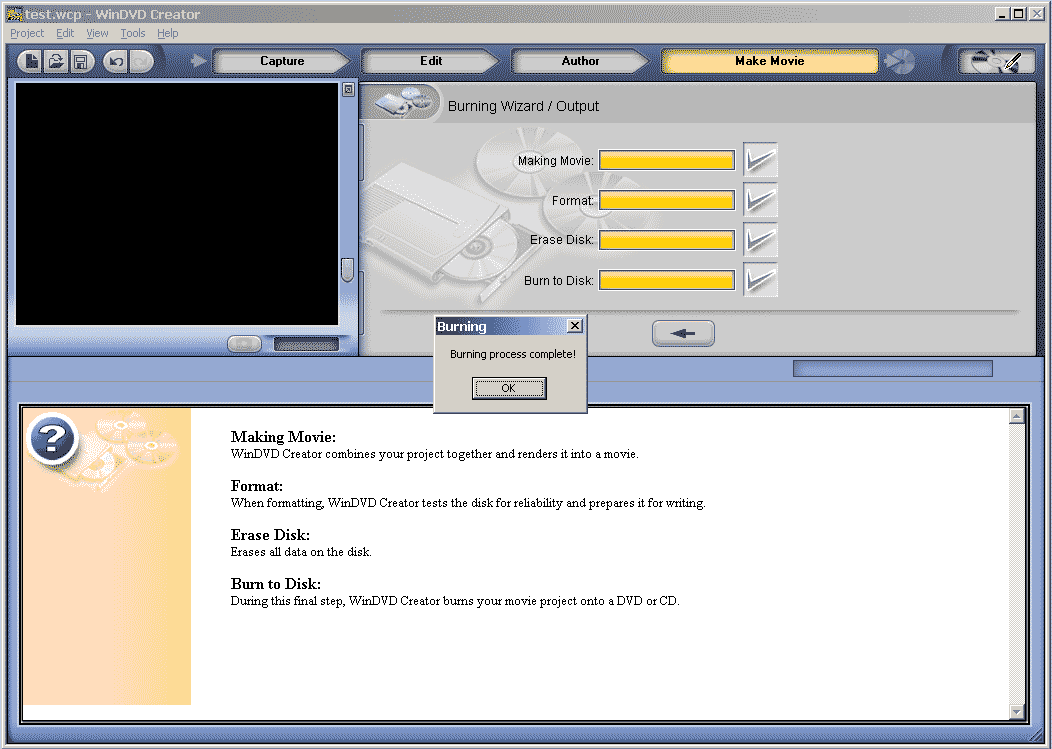Click the timecode display under preview
The width and height of the screenshot is (1052, 749).
coord(306,344)
